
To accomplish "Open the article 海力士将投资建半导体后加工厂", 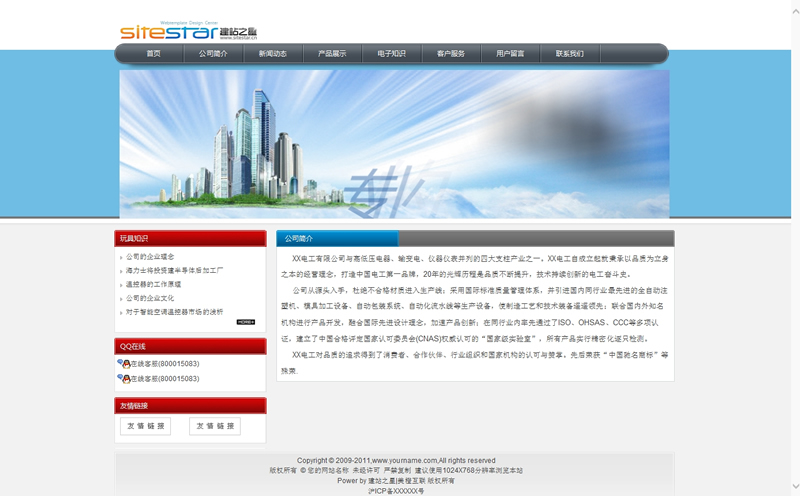I will [x=173, y=271].
